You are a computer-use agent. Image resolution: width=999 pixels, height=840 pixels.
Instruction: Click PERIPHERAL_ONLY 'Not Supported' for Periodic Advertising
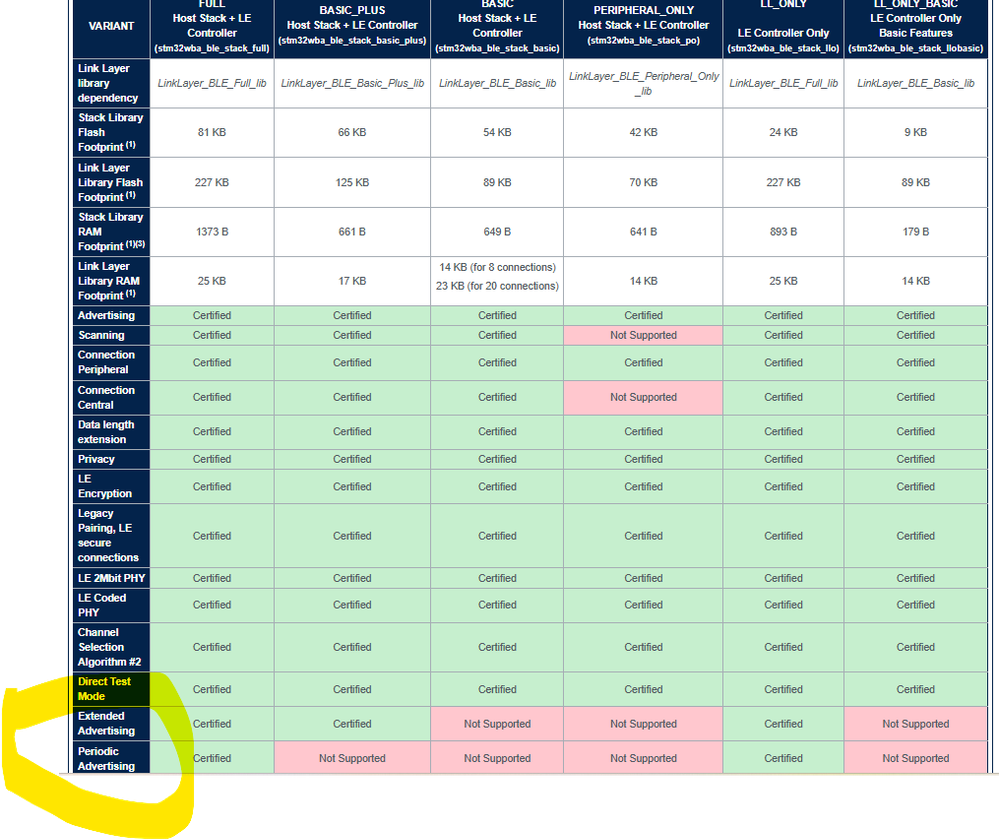tap(643, 758)
